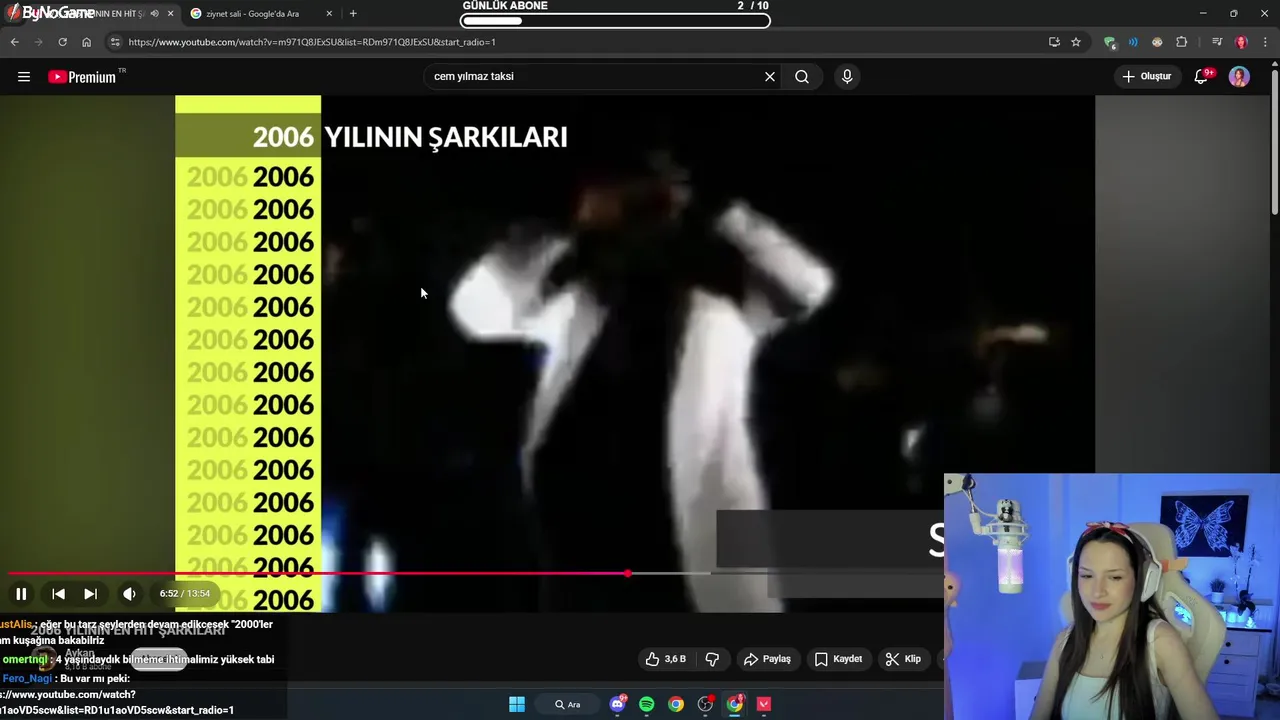Open the Windows Start menu
Viewport: 1280px width, 720px height.
tap(517, 704)
